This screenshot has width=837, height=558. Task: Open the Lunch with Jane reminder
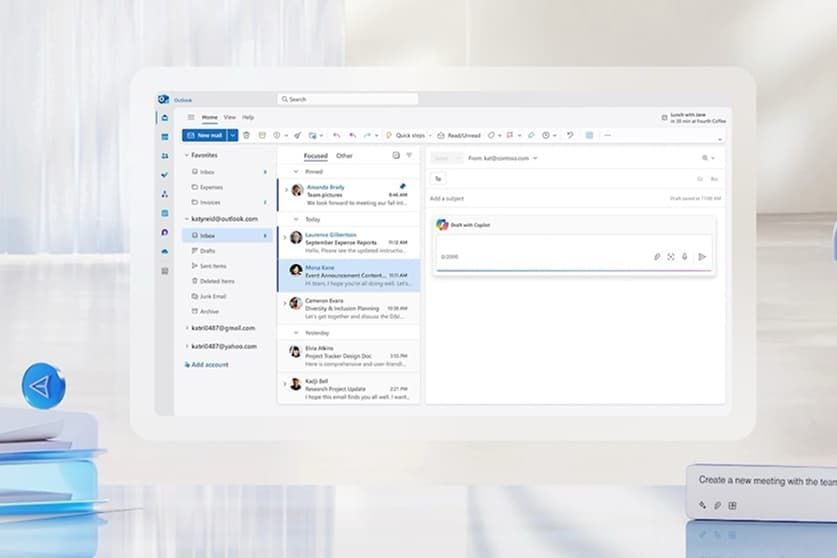694,118
